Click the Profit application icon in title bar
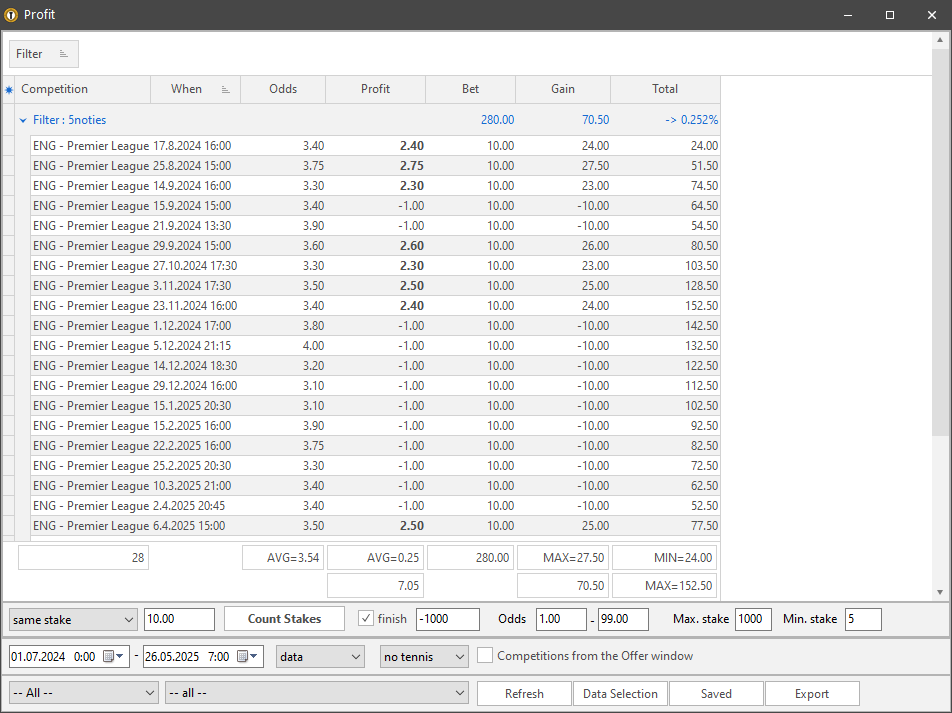952x713 pixels. click(11, 15)
